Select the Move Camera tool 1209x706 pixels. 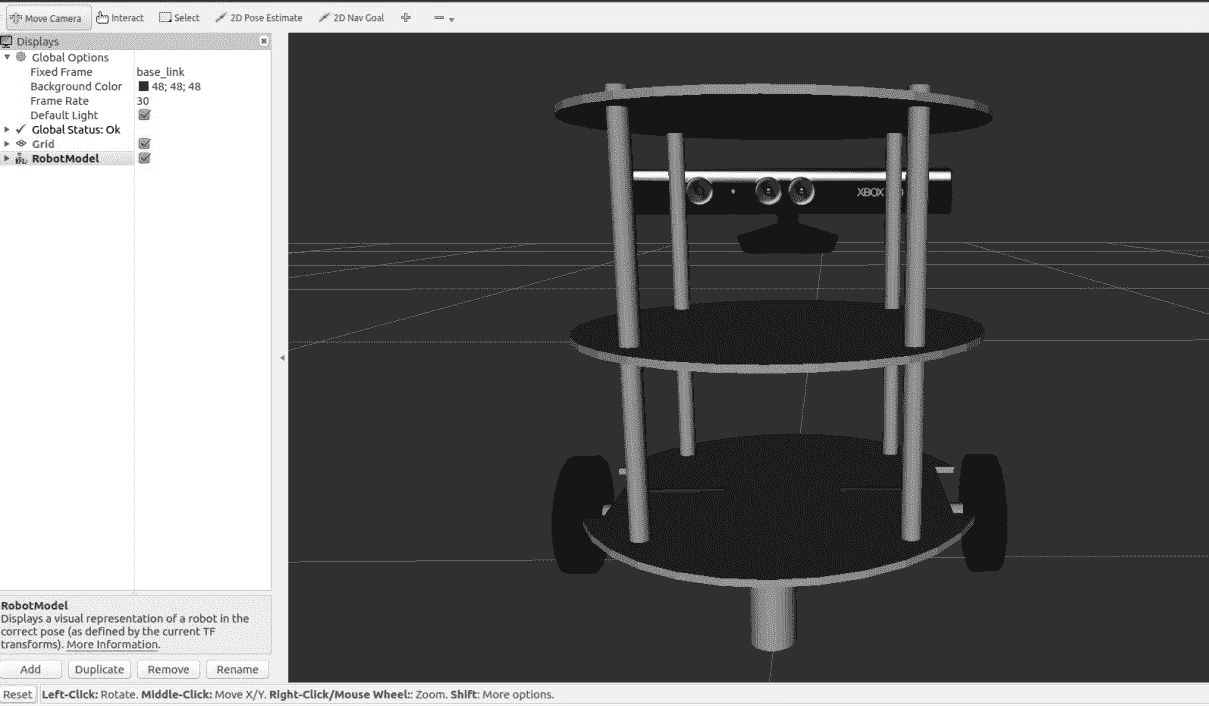pyautogui.click(x=46, y=18)
